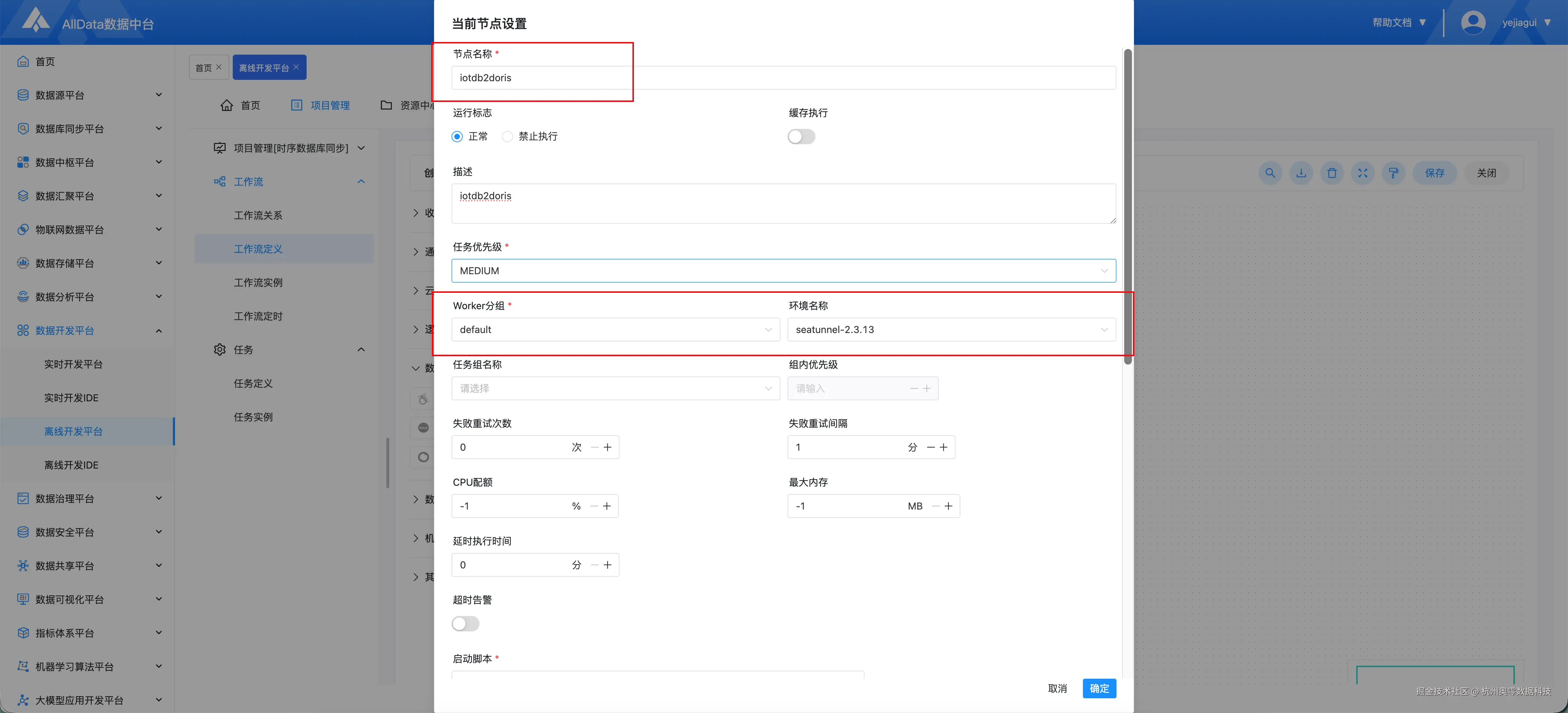
Task: Open the 环境名称 seatunnel-2.3.13 dropdown
Action: [951, 330]
